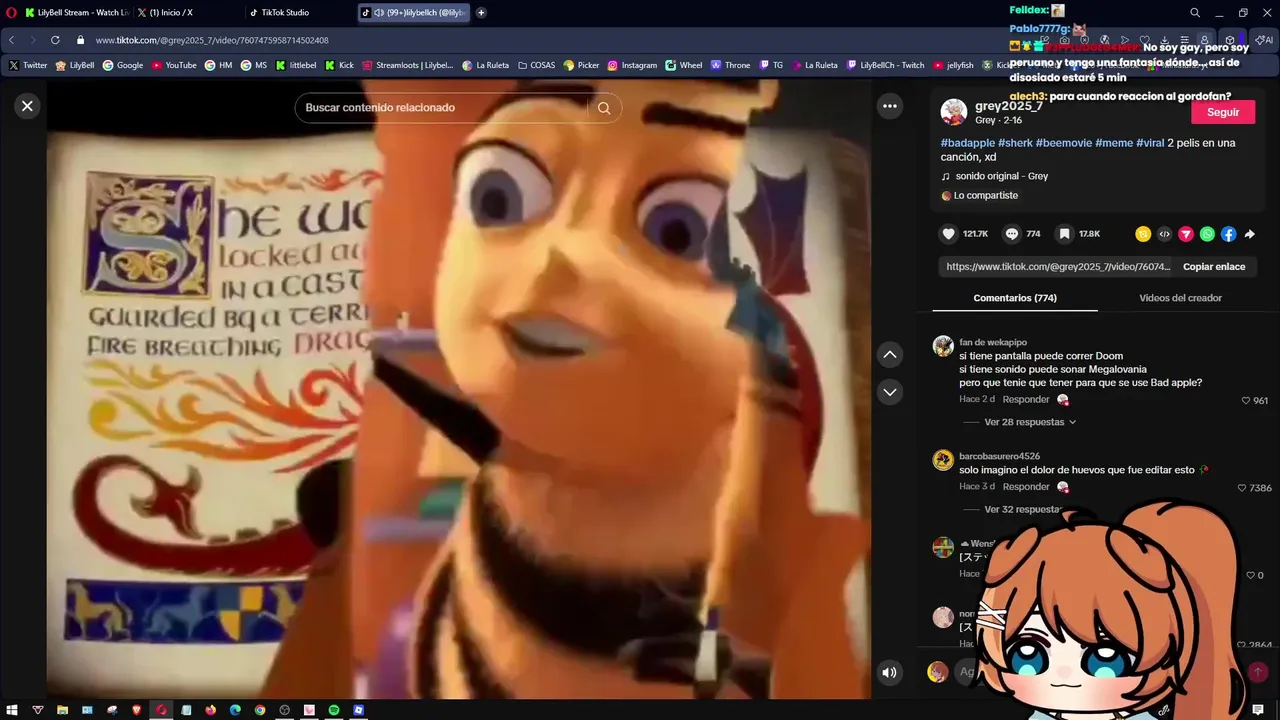Switch to Comentarios (774) tab
This screenshot has height=720, width=1280.
pos(1015,298)
